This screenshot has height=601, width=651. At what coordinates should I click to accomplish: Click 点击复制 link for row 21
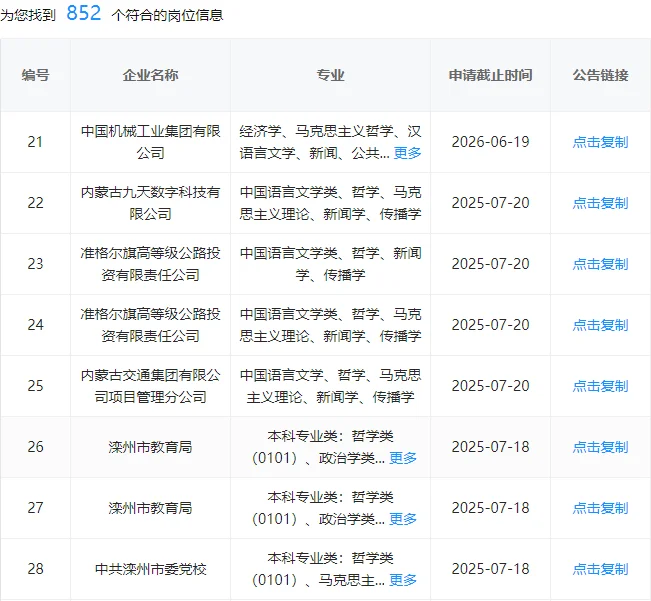click(x=600, y=142)
